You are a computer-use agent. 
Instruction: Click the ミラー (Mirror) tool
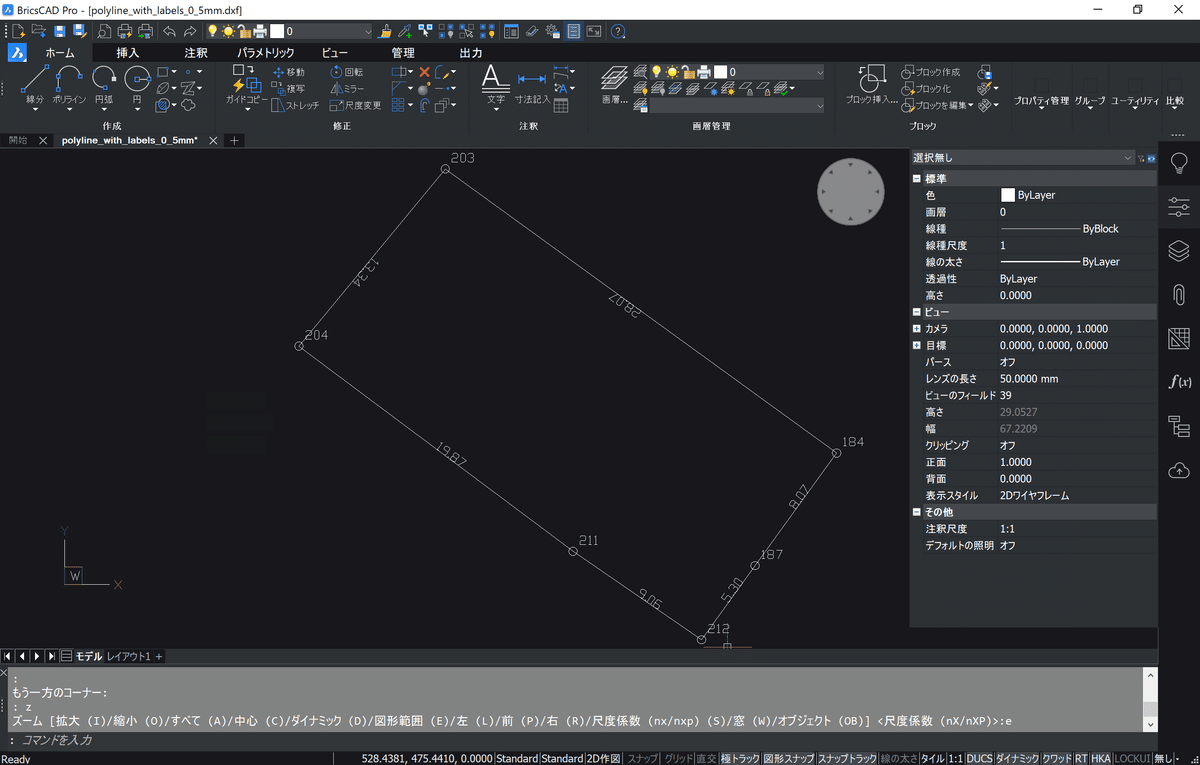346,88
